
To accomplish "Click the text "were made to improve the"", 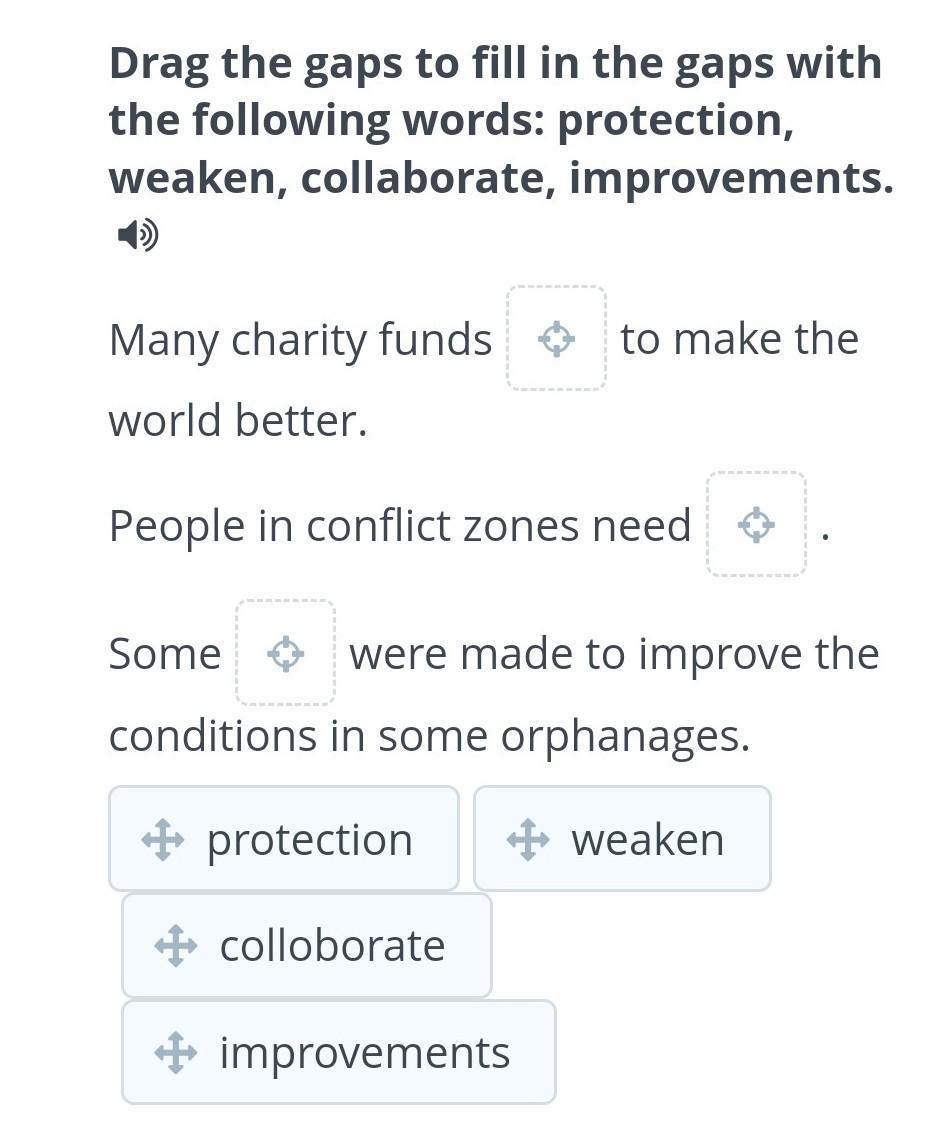I will [614, 654].
